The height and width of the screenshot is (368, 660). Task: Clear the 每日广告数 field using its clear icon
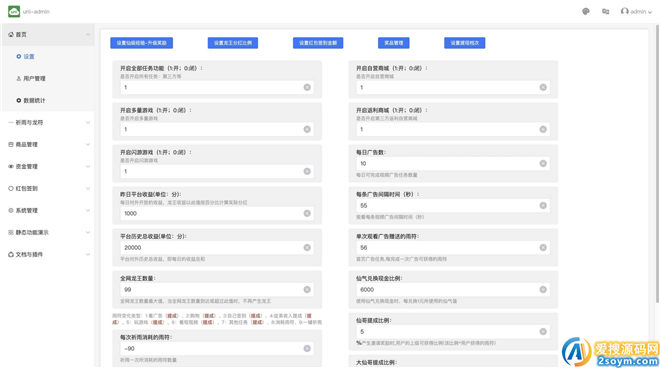543,163
